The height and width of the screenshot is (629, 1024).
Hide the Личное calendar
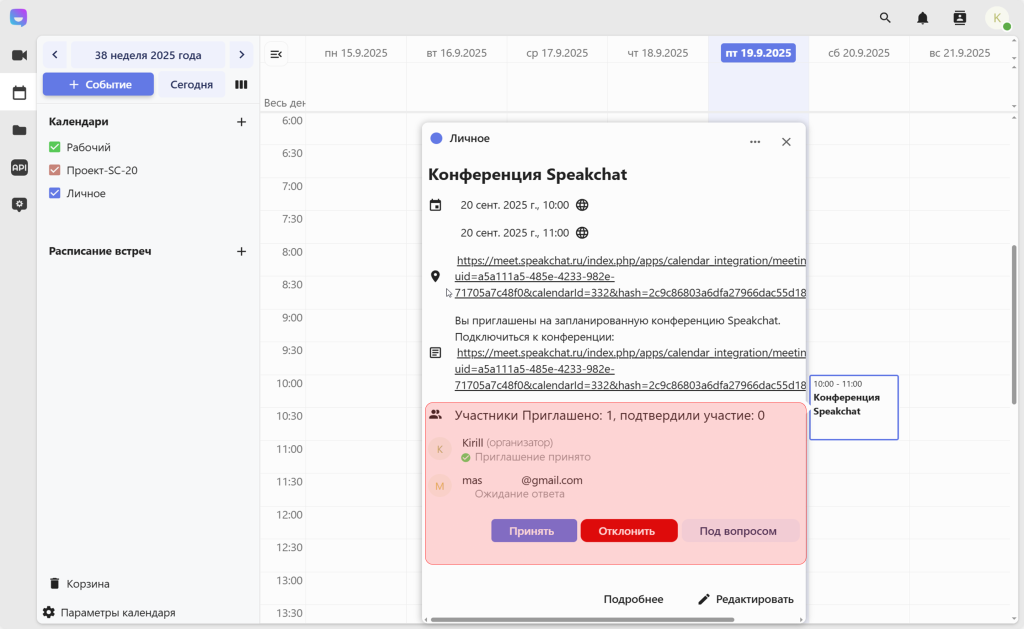tap(55, 194)
